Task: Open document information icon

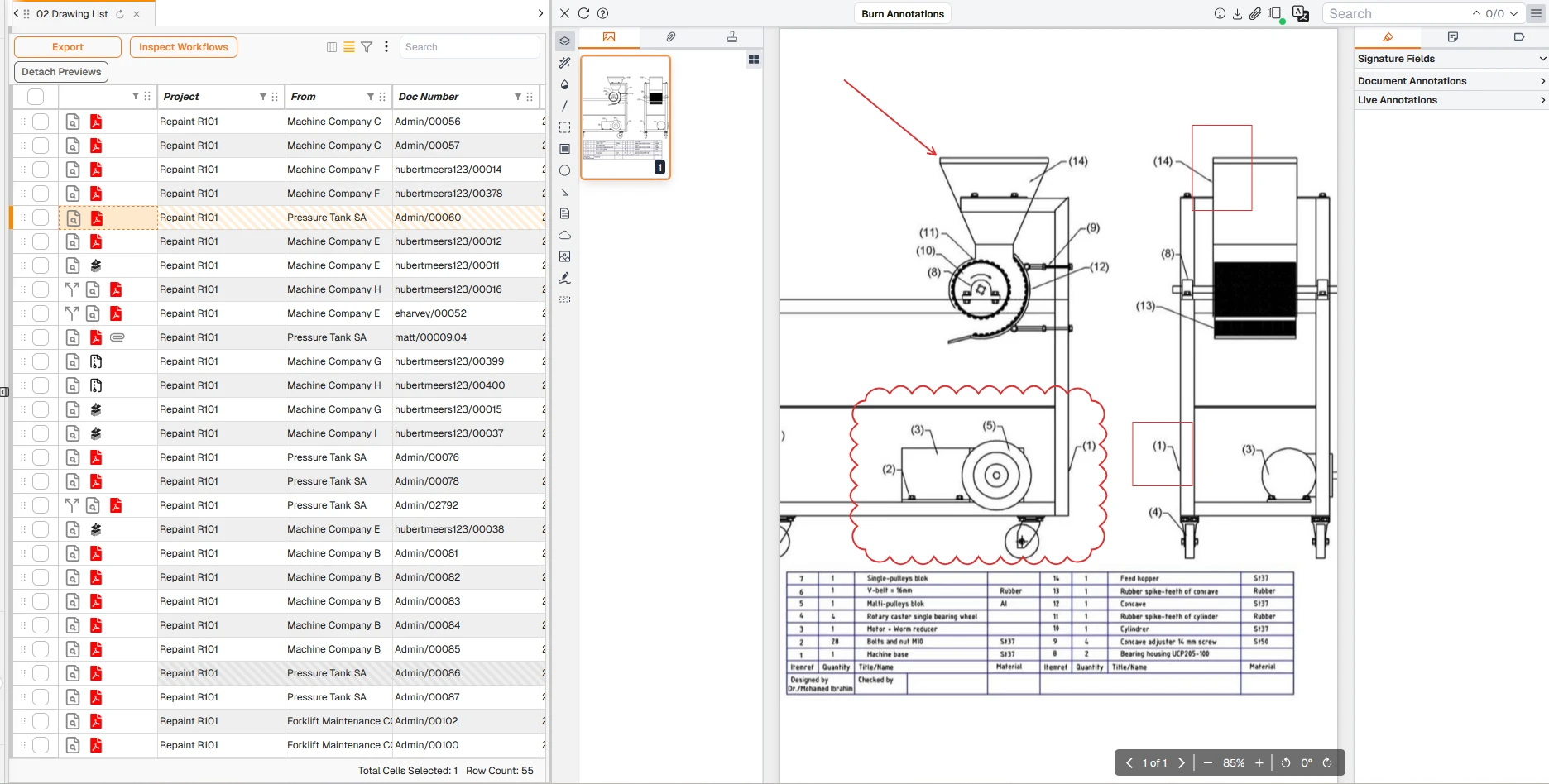Action: pos(1219,13)
